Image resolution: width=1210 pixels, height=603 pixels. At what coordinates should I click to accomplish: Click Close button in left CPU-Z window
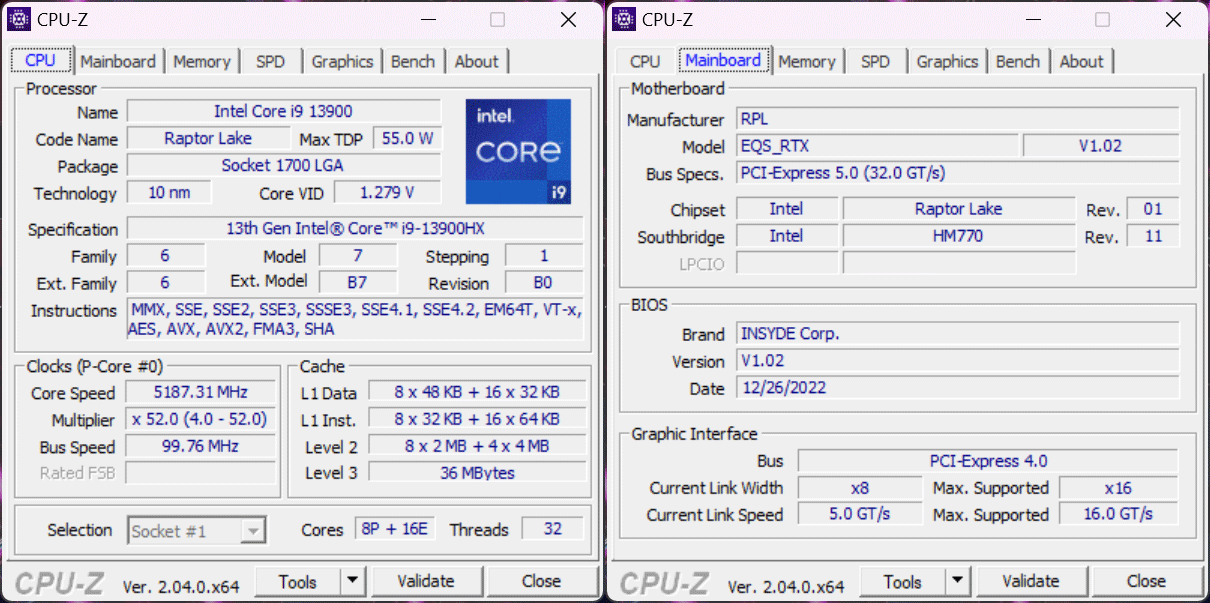pos(541,581)
